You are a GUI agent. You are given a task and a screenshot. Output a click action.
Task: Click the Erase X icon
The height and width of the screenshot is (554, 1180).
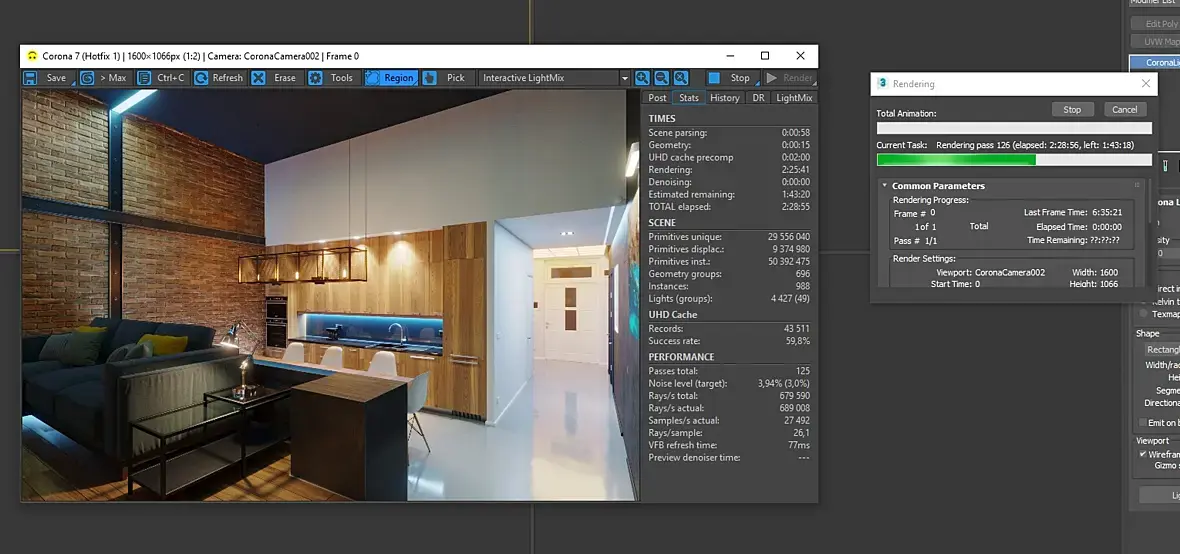[x=258, y=78]
